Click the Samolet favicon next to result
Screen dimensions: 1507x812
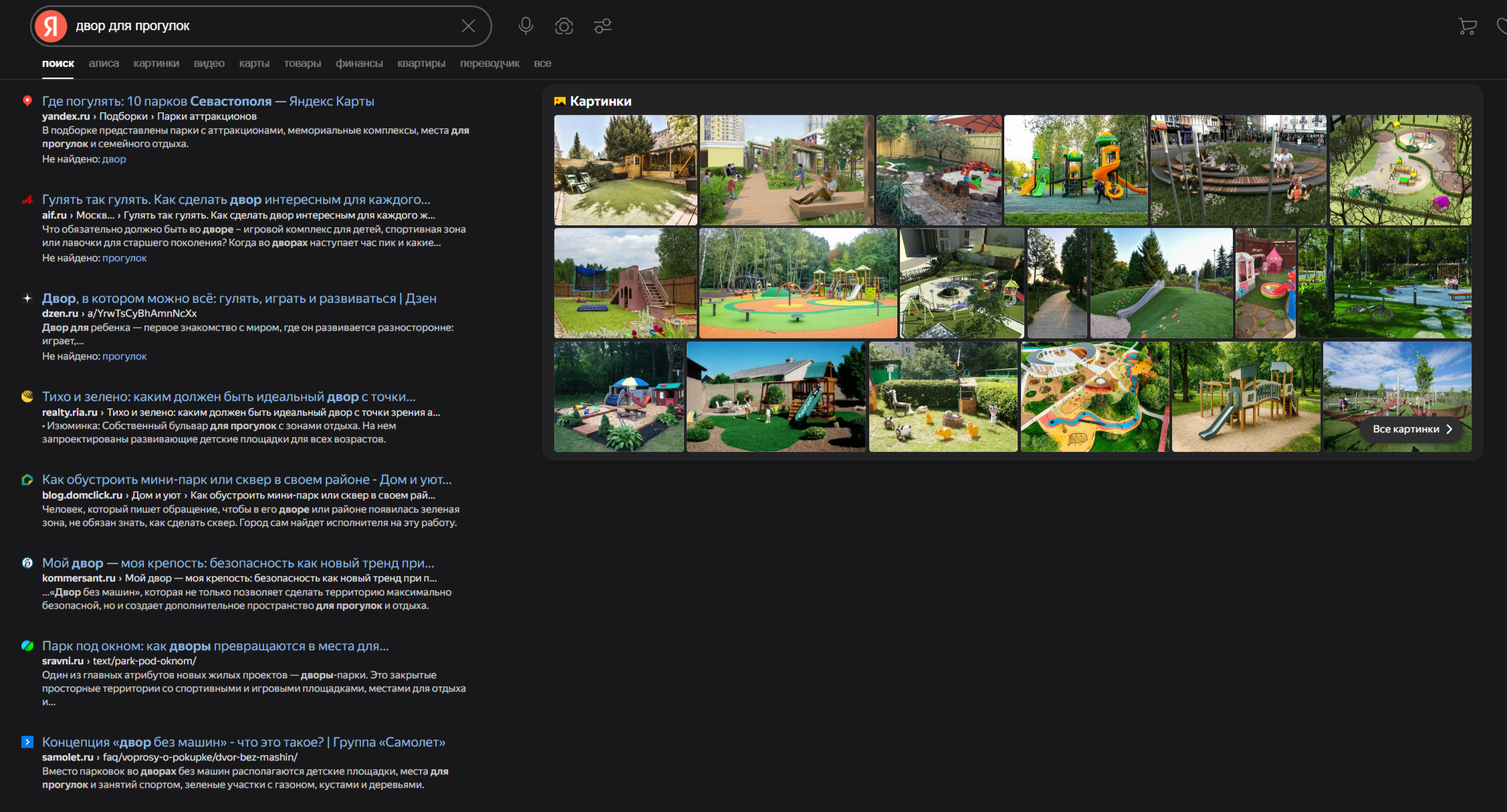[27, 742]
